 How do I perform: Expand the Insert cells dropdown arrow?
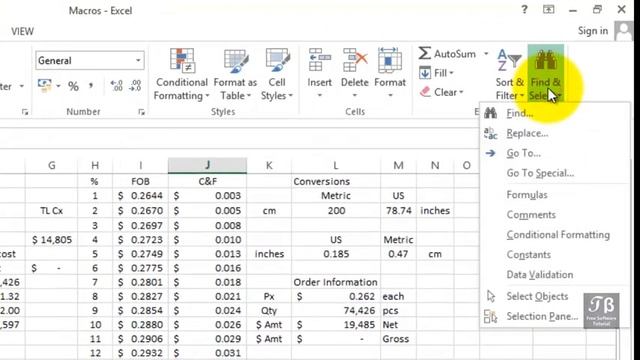pyautogui.click(x=320, y=95)
